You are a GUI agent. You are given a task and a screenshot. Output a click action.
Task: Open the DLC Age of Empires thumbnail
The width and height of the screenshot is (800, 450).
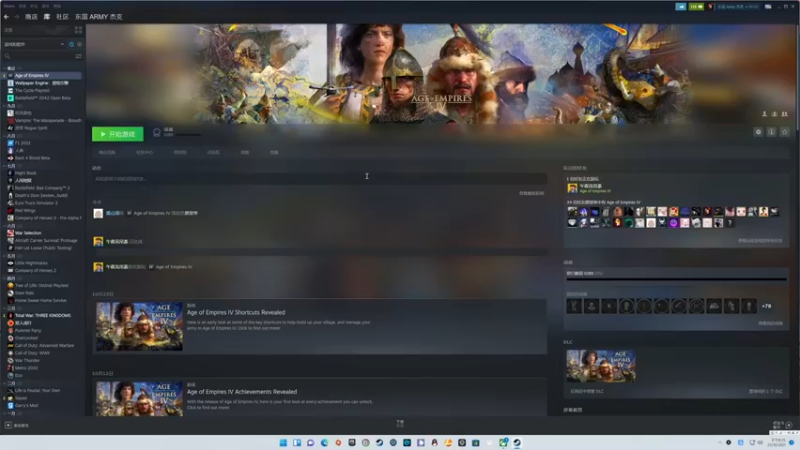click(x=601, y=366)
